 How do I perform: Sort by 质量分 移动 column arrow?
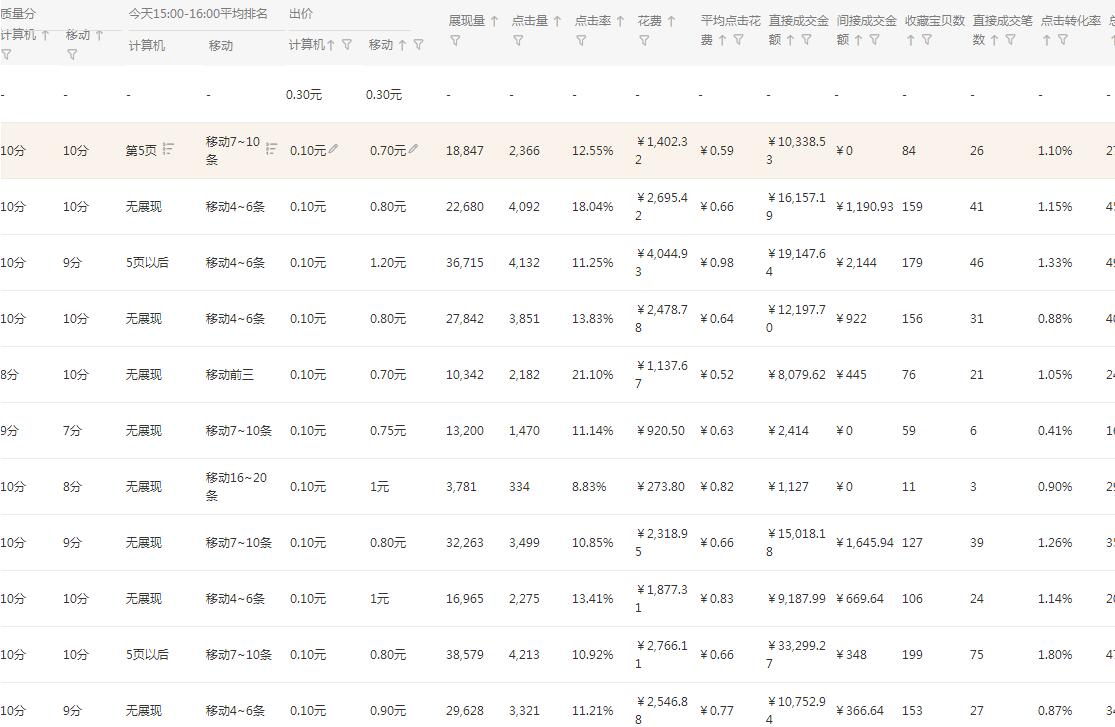(99, 35)
